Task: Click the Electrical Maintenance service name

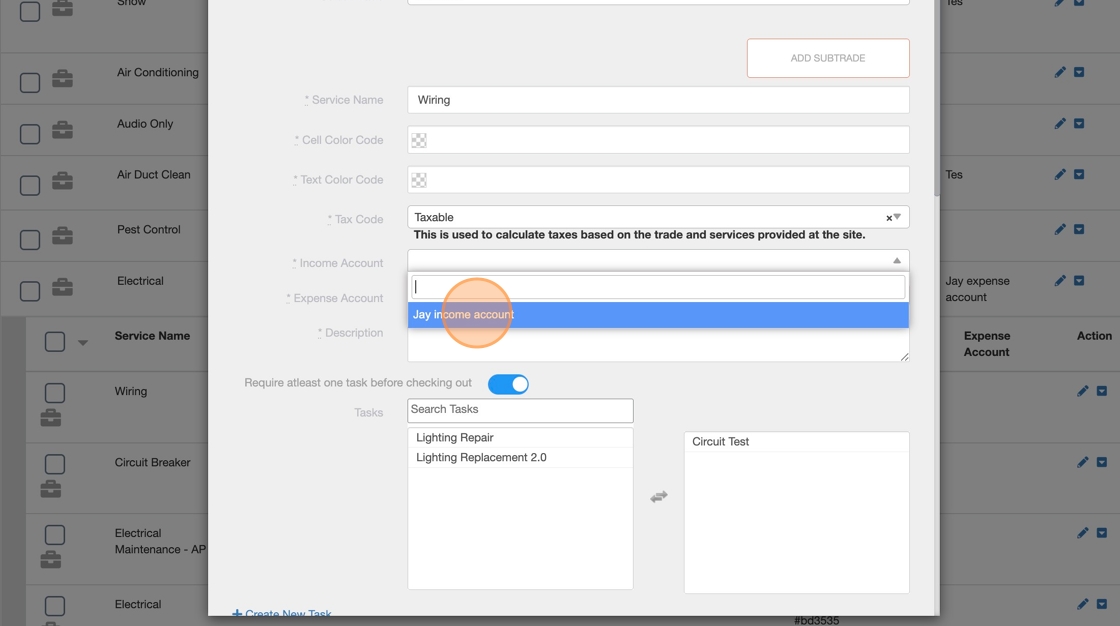Action: coord(160,541)
